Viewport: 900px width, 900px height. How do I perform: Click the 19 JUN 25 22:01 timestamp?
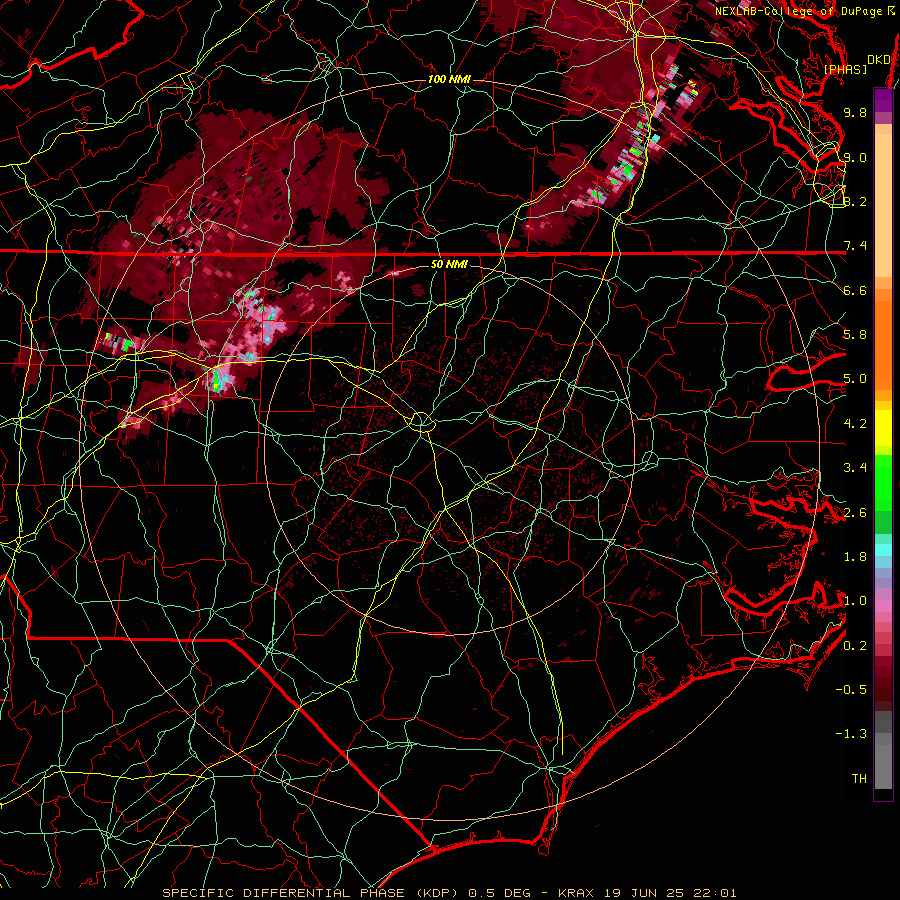(670, 893)
